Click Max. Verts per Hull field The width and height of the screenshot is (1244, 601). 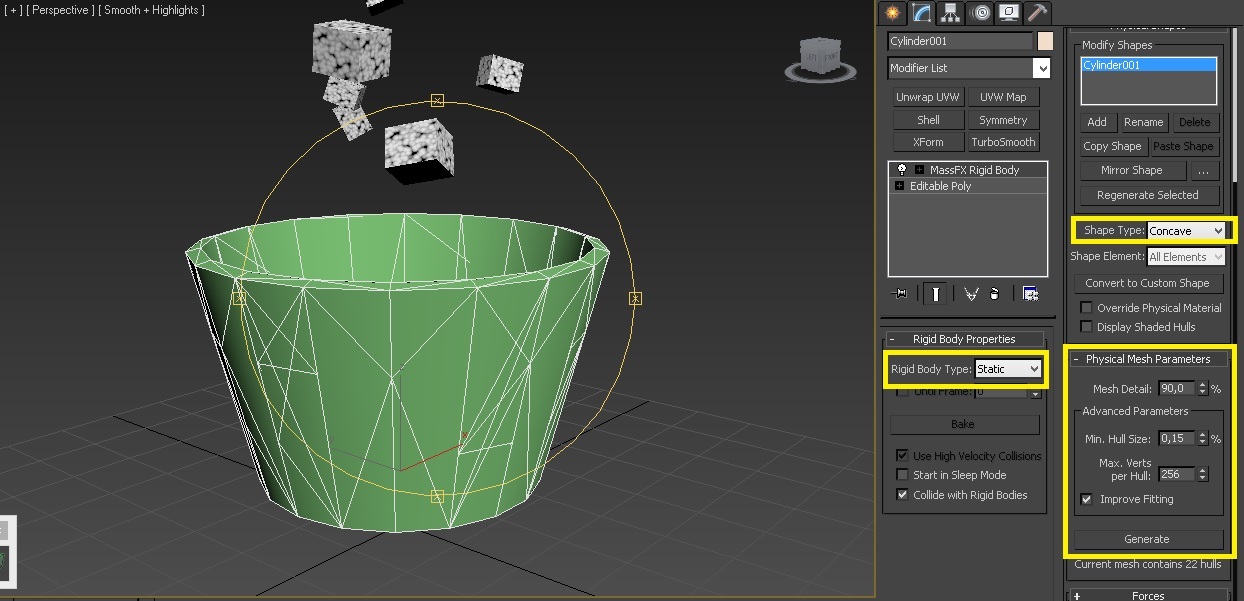pyautogui.click(x=1177, y=474)
